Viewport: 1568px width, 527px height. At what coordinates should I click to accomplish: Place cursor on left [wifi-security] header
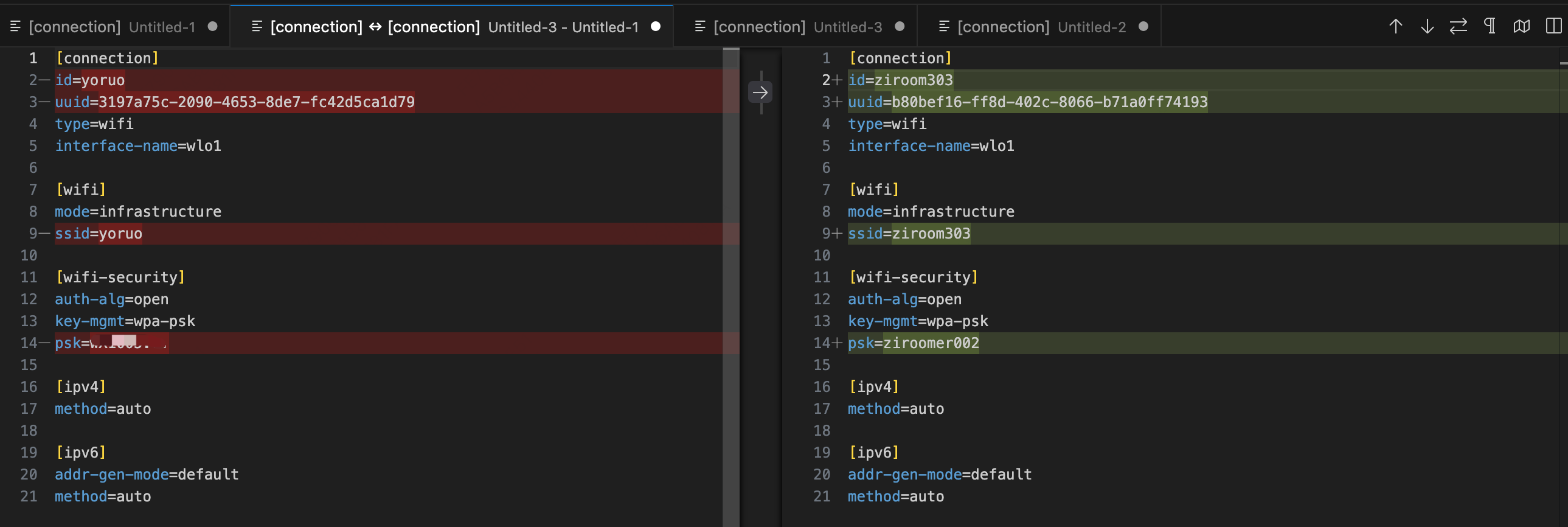coord(120,277)
